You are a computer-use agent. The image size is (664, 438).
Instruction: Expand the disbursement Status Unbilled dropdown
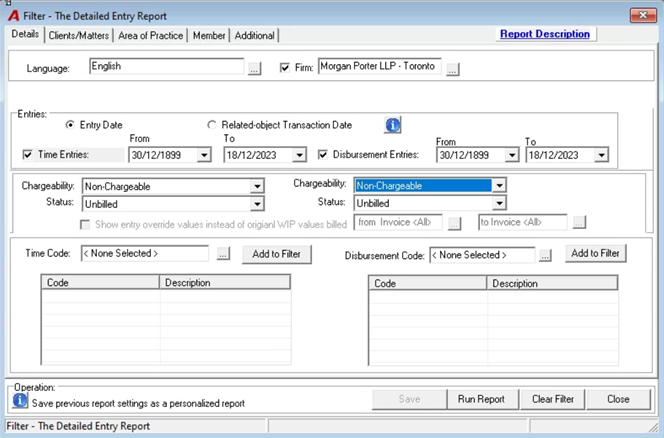[500, 203]
